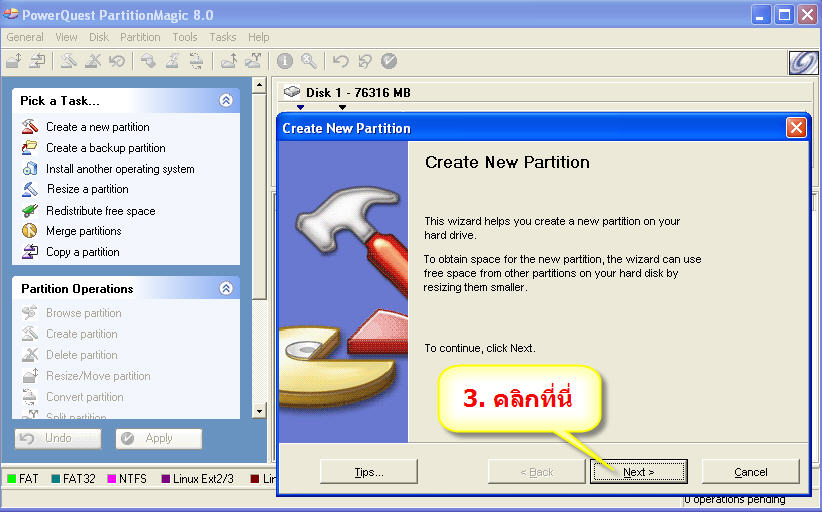The width and height of the screenshot is (822, 512).
Task: Click the Resize a partition task icon
Action: tap(30, 189)
